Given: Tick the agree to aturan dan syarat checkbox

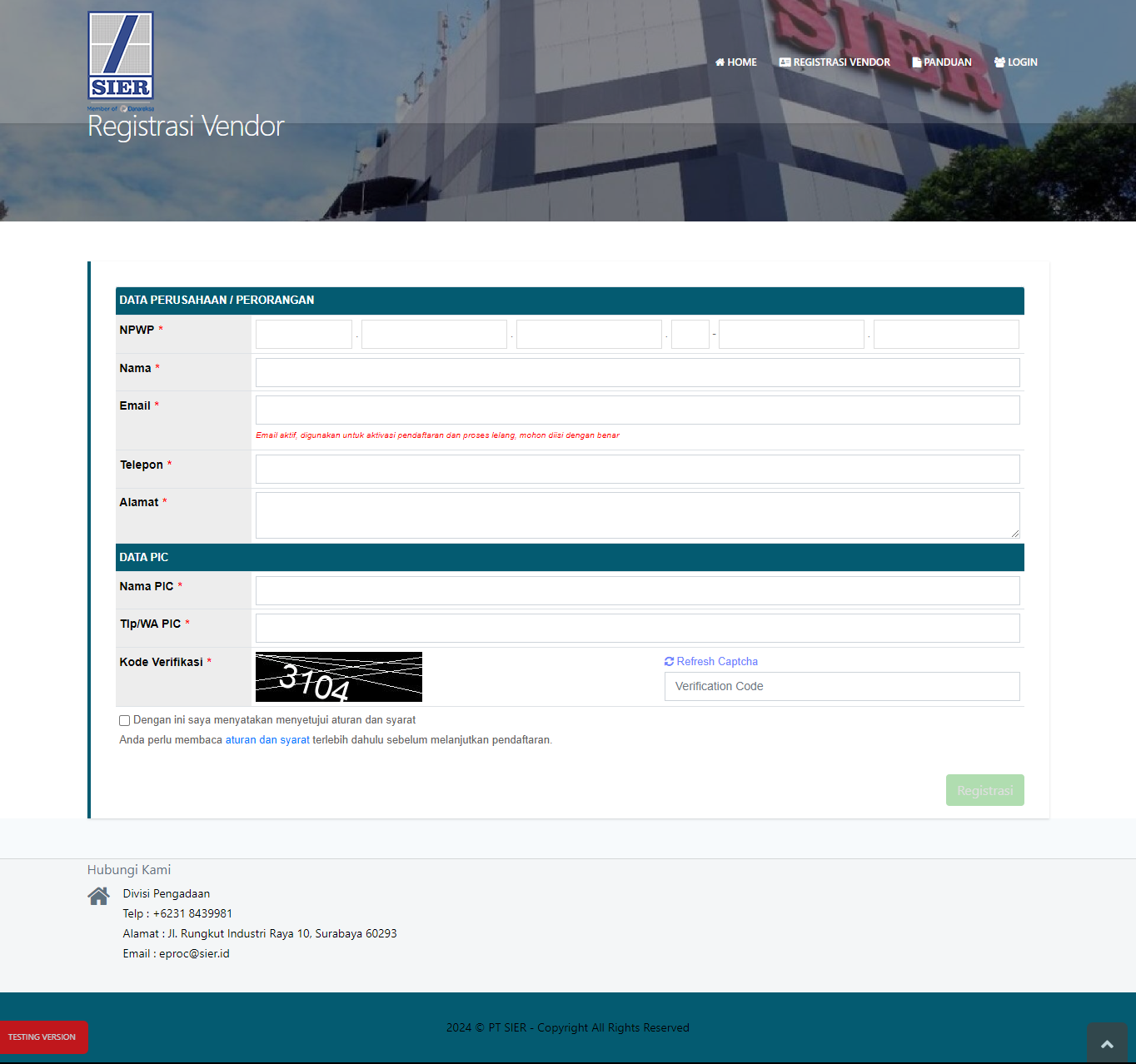Looking at the screenshot, I should 125,721.
